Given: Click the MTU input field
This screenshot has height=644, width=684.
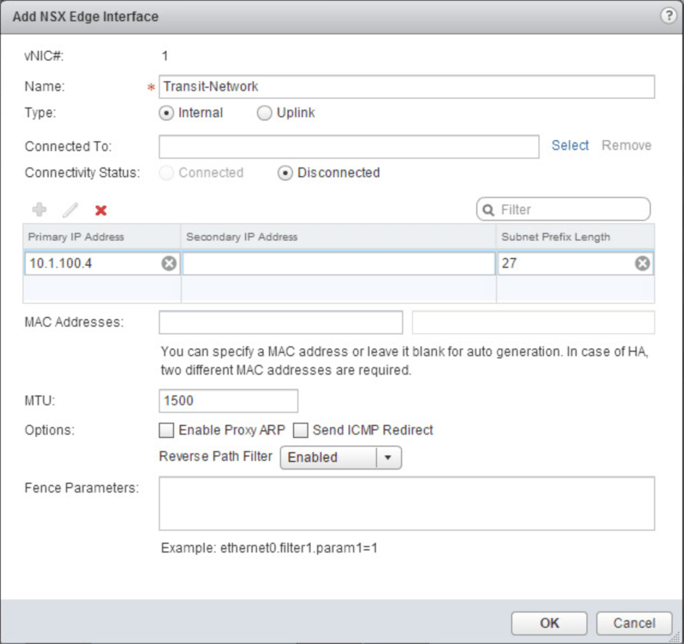Looking at the screenshot, I should point(228,401).
